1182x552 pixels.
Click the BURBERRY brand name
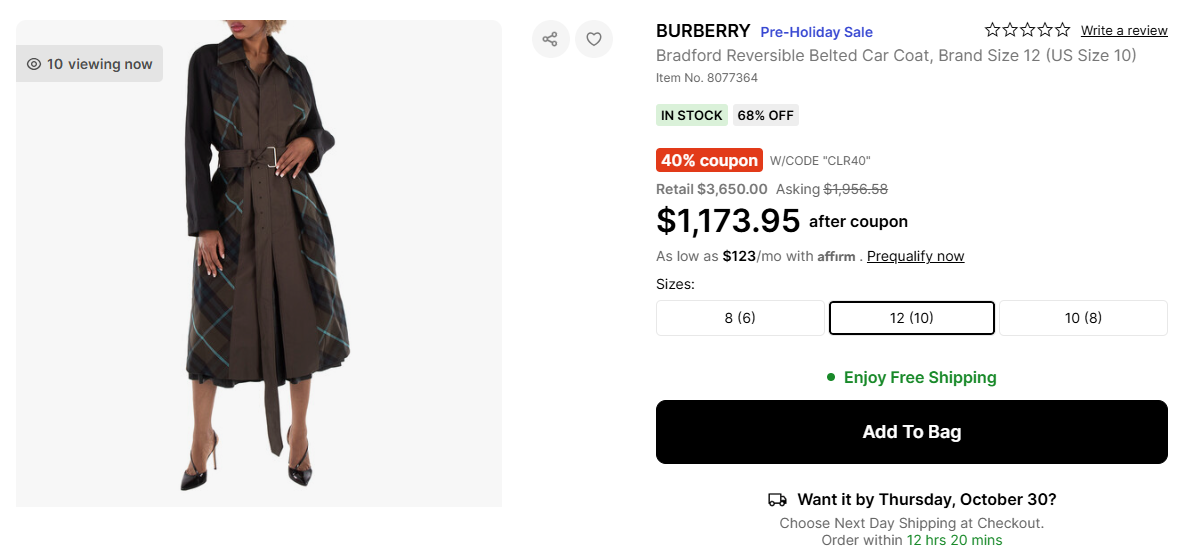click(703, 31)
